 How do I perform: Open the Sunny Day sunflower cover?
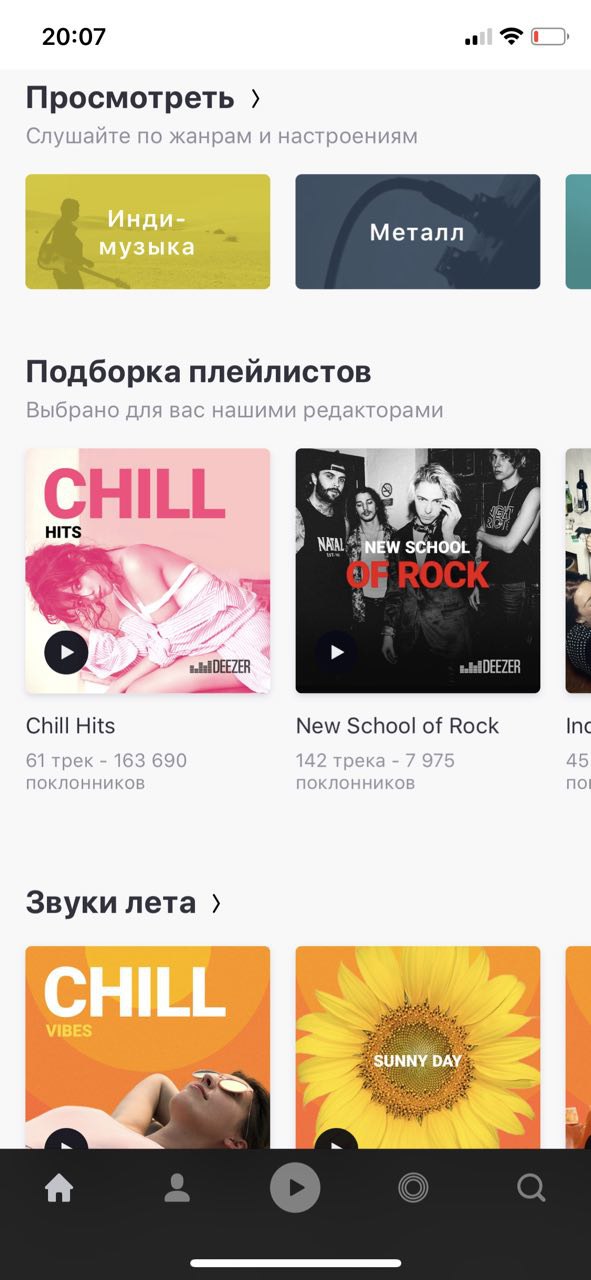click(x=417, y=1047)
